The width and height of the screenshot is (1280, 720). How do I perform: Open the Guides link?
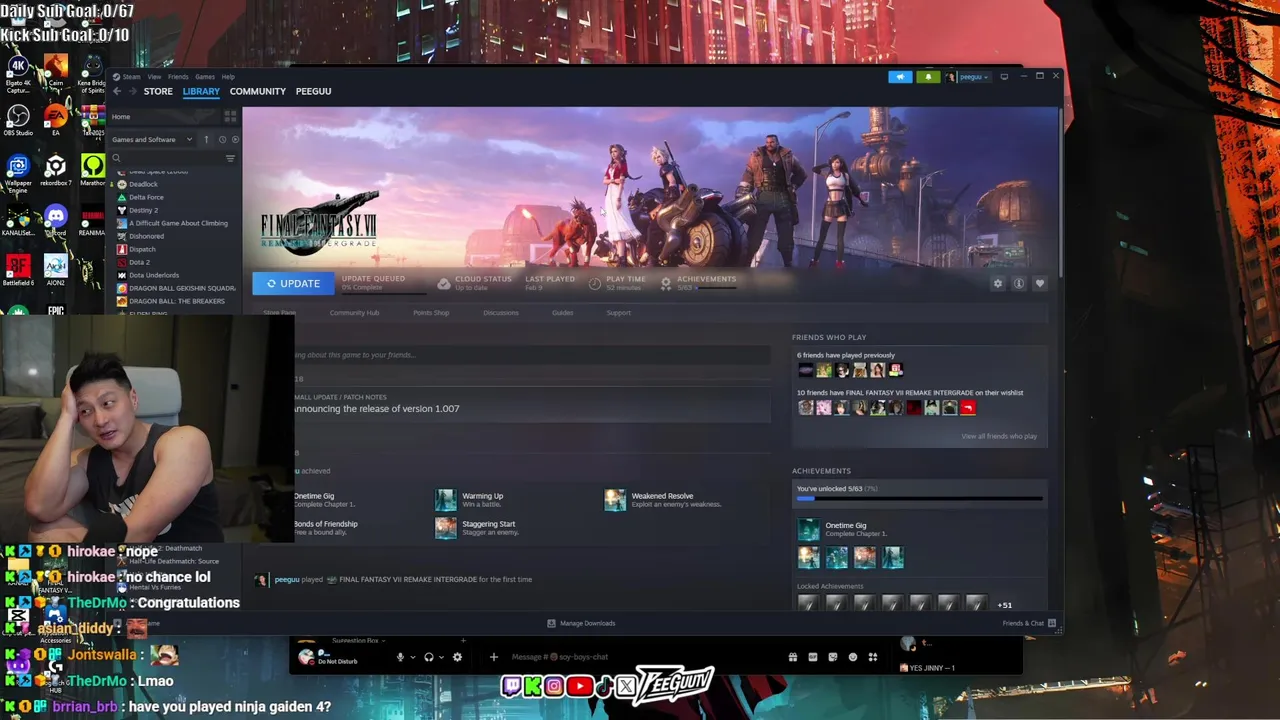coord(562,313)
